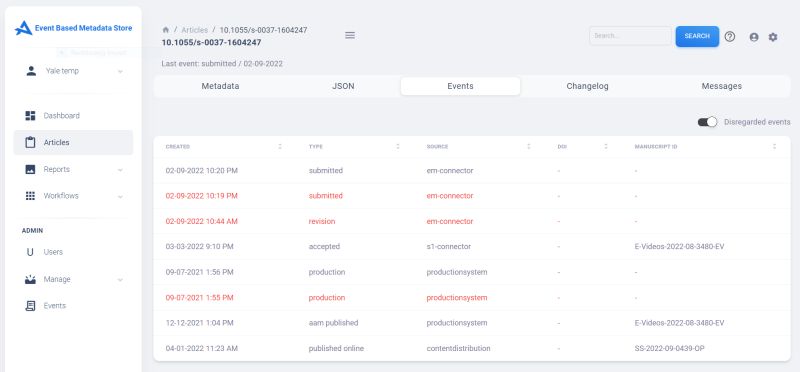Expand the Yale temp user dropdown

coord(120,71)
